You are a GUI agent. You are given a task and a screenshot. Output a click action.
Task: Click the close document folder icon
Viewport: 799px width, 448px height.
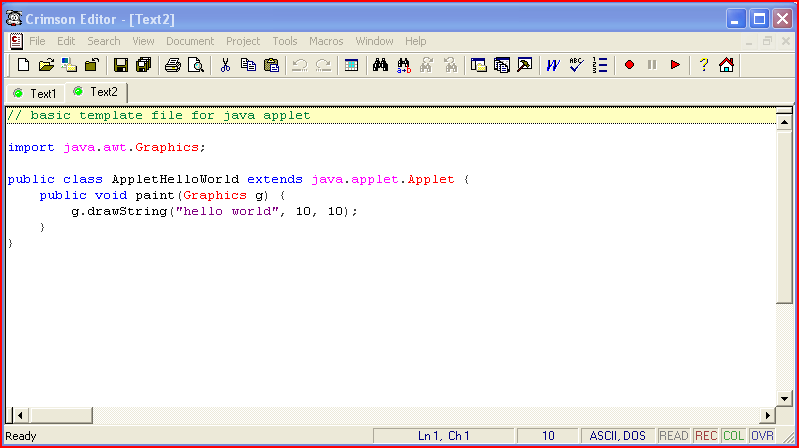[92, 65]
